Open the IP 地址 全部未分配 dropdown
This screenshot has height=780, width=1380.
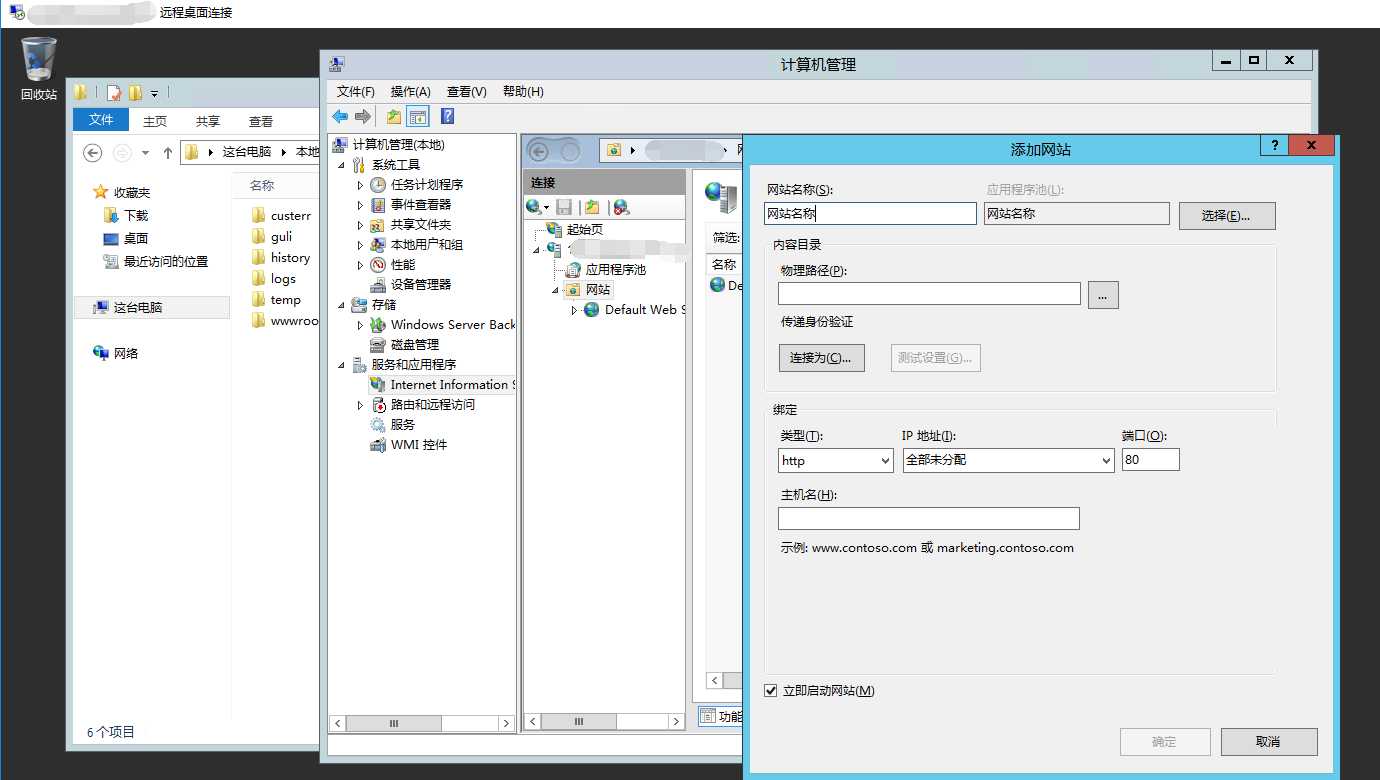pyautogui.click(x=1008, y=460)
